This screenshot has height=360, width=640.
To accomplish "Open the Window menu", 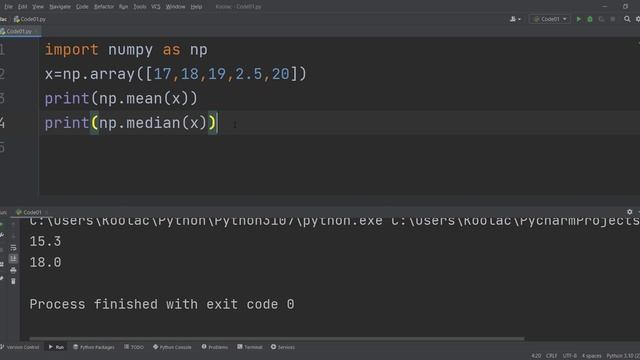I will (x=176, y=7).
